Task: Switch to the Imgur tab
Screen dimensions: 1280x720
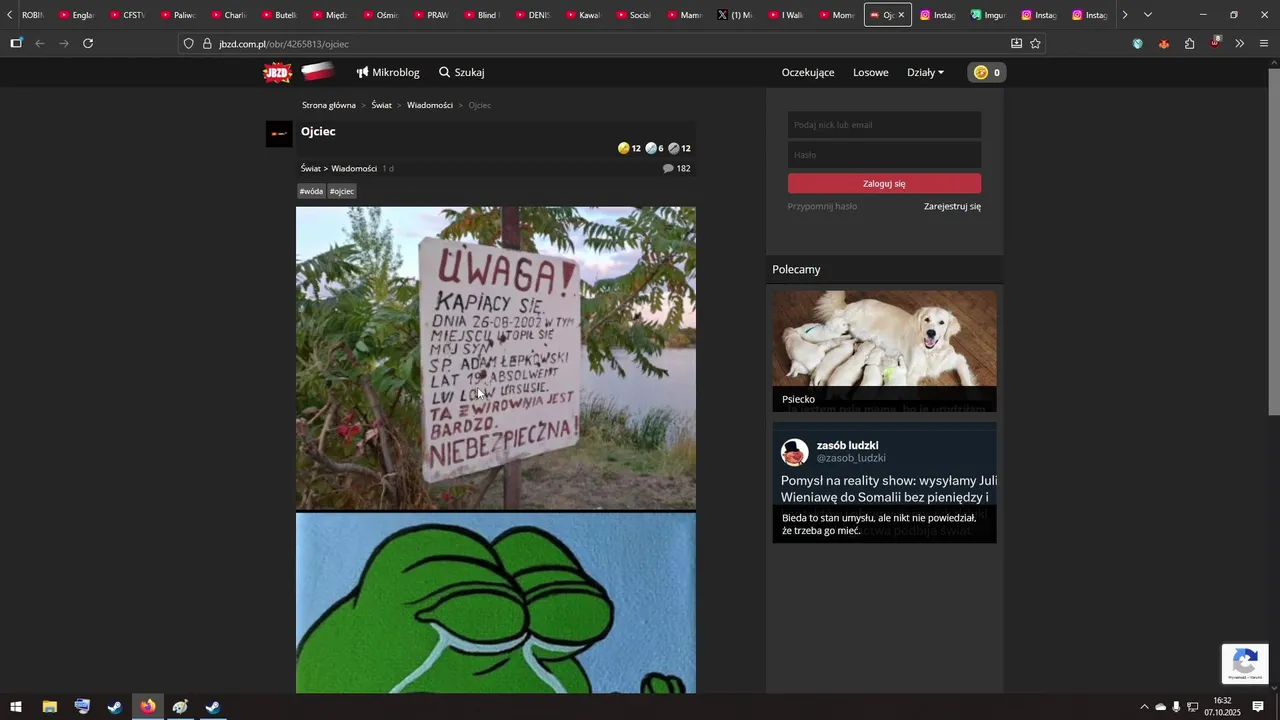Action: 987,15
